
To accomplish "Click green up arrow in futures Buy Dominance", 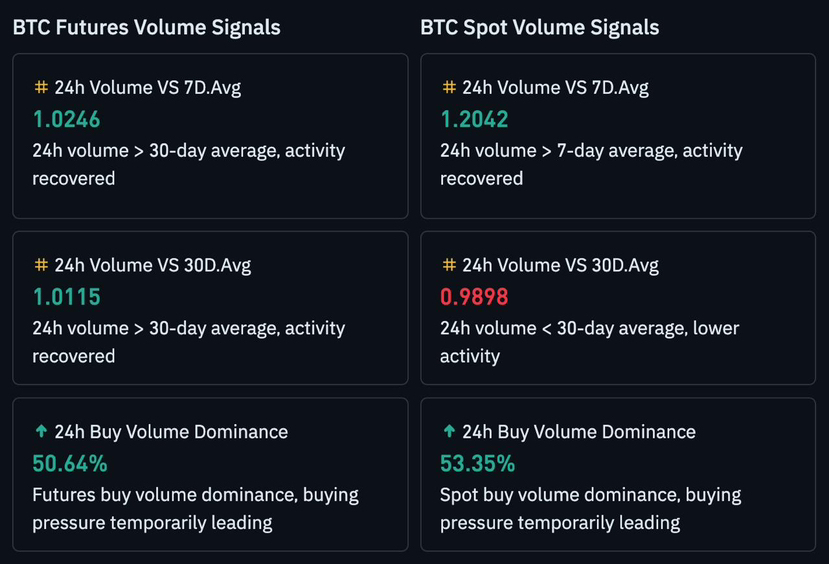I will [41, 431].
